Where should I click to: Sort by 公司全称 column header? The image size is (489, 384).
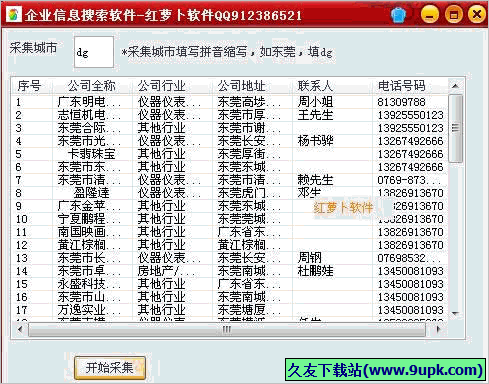click(92, 86)
